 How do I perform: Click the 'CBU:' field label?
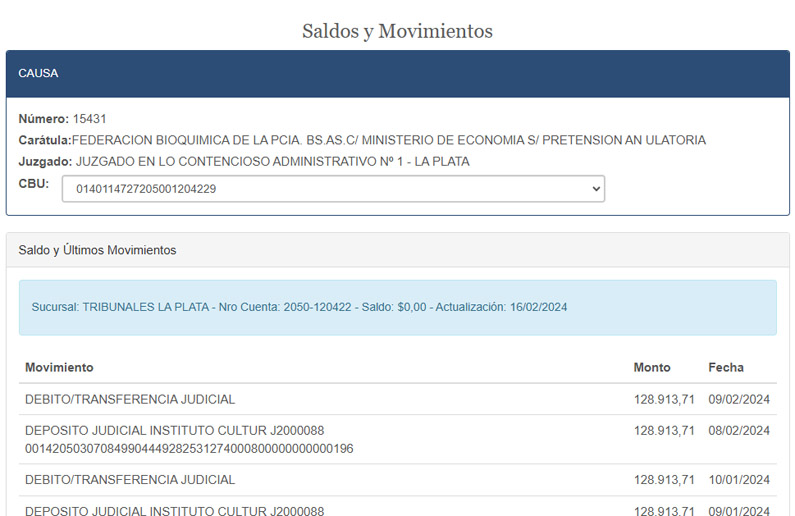pos(34,184)
